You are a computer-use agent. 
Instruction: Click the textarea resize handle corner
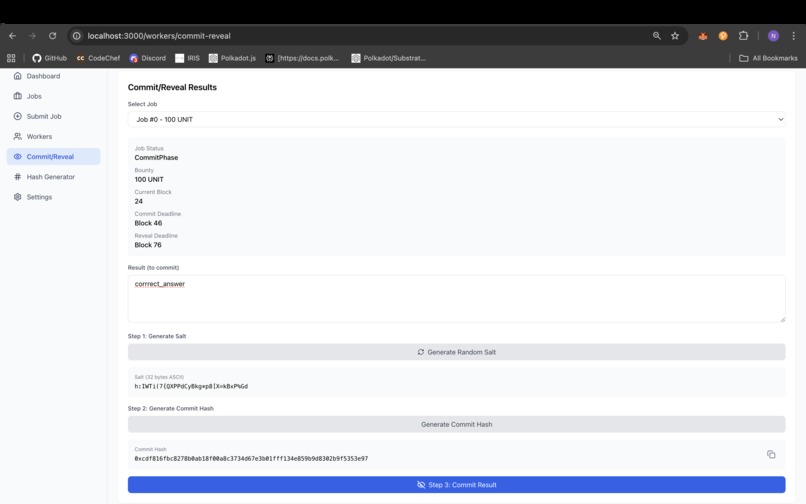point(782,319)
